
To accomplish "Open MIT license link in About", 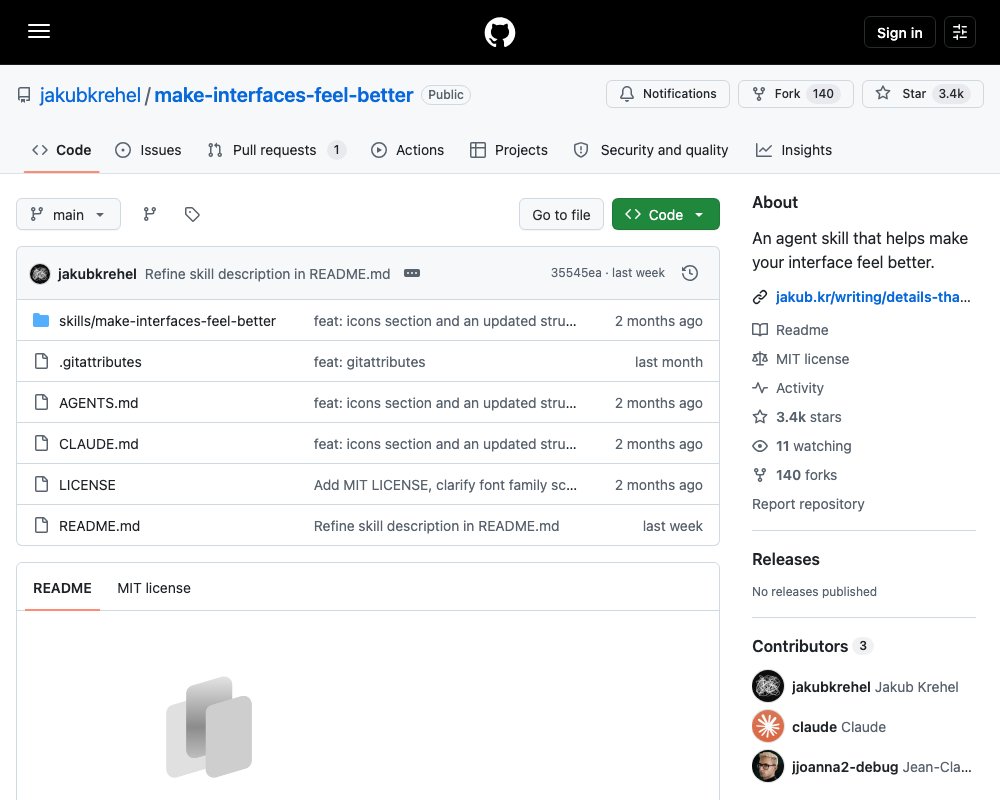I will 812,359.
